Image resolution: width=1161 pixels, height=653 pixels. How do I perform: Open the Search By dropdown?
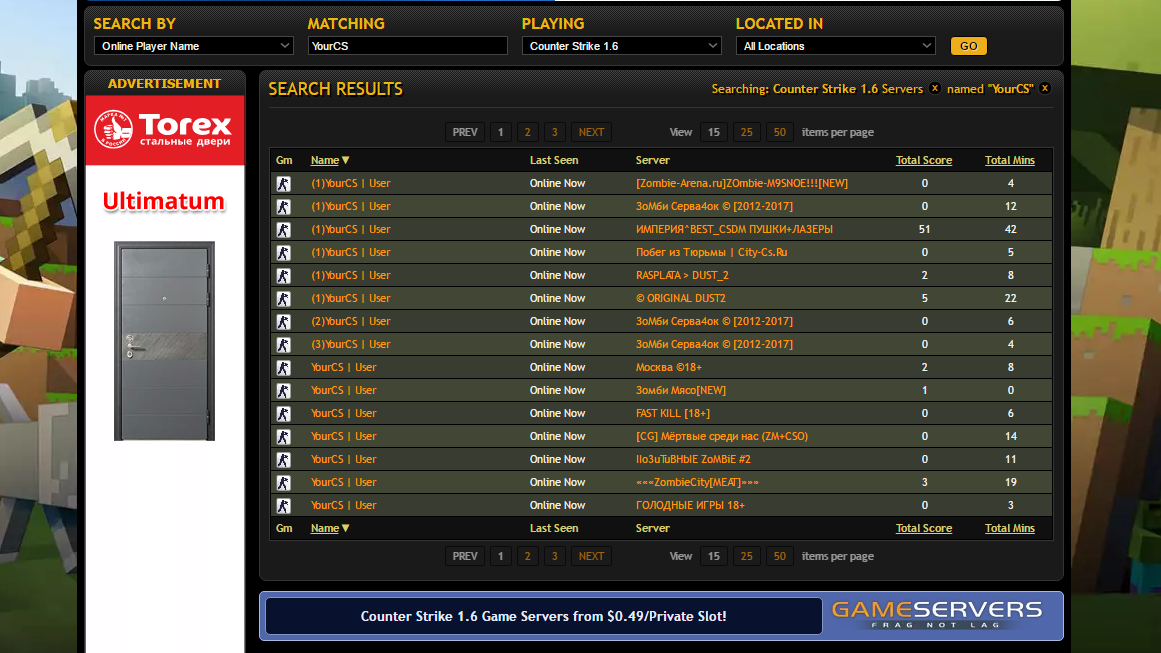pos(193,46)
